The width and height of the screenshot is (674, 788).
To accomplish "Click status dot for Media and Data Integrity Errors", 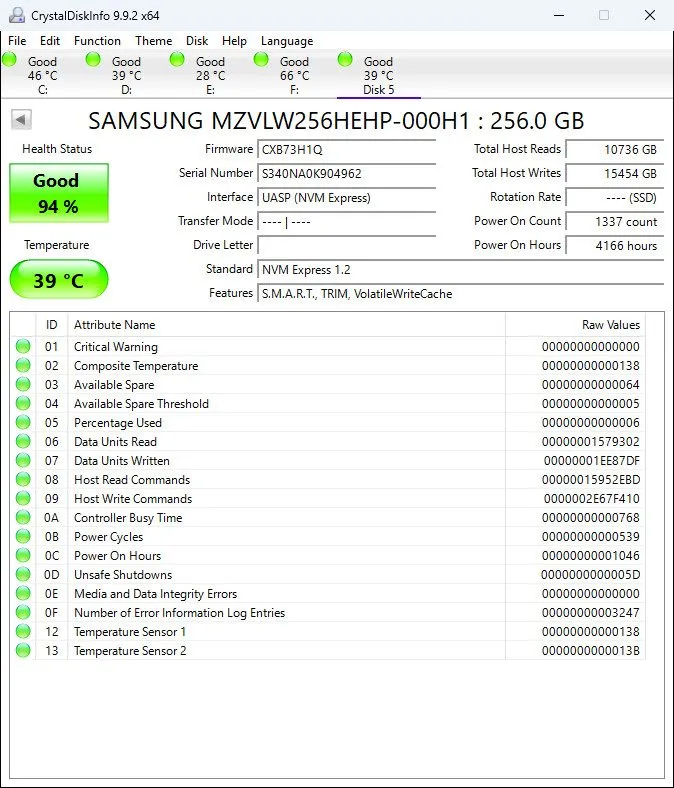I will 23,593.
